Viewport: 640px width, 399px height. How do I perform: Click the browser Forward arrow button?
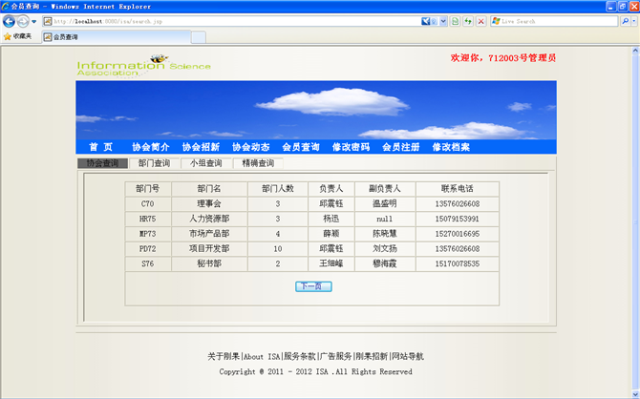(x=23, y=21)
